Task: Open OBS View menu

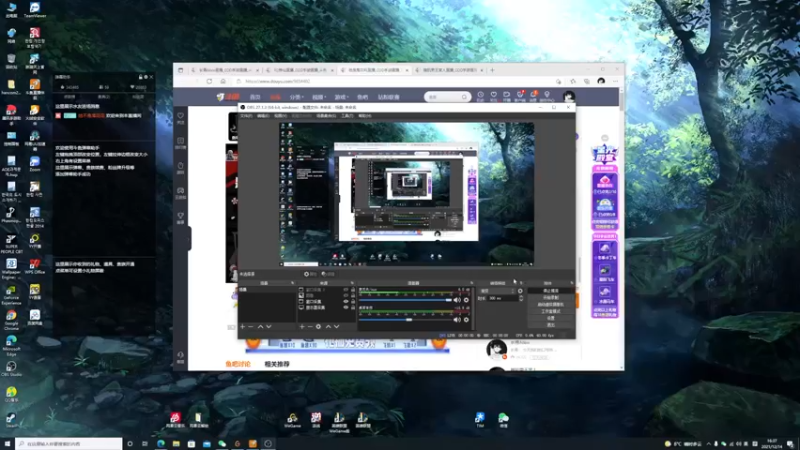Action: (x=280, y=116)
